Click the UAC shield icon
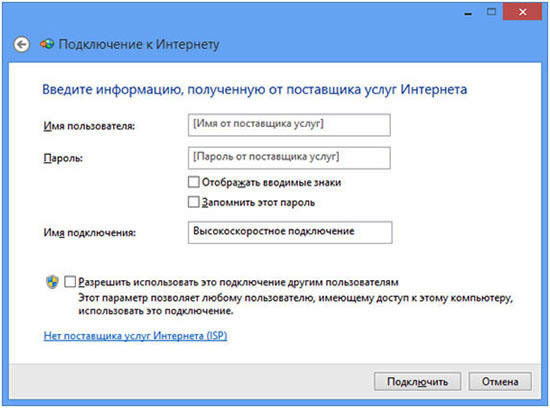 coord(52,282)
